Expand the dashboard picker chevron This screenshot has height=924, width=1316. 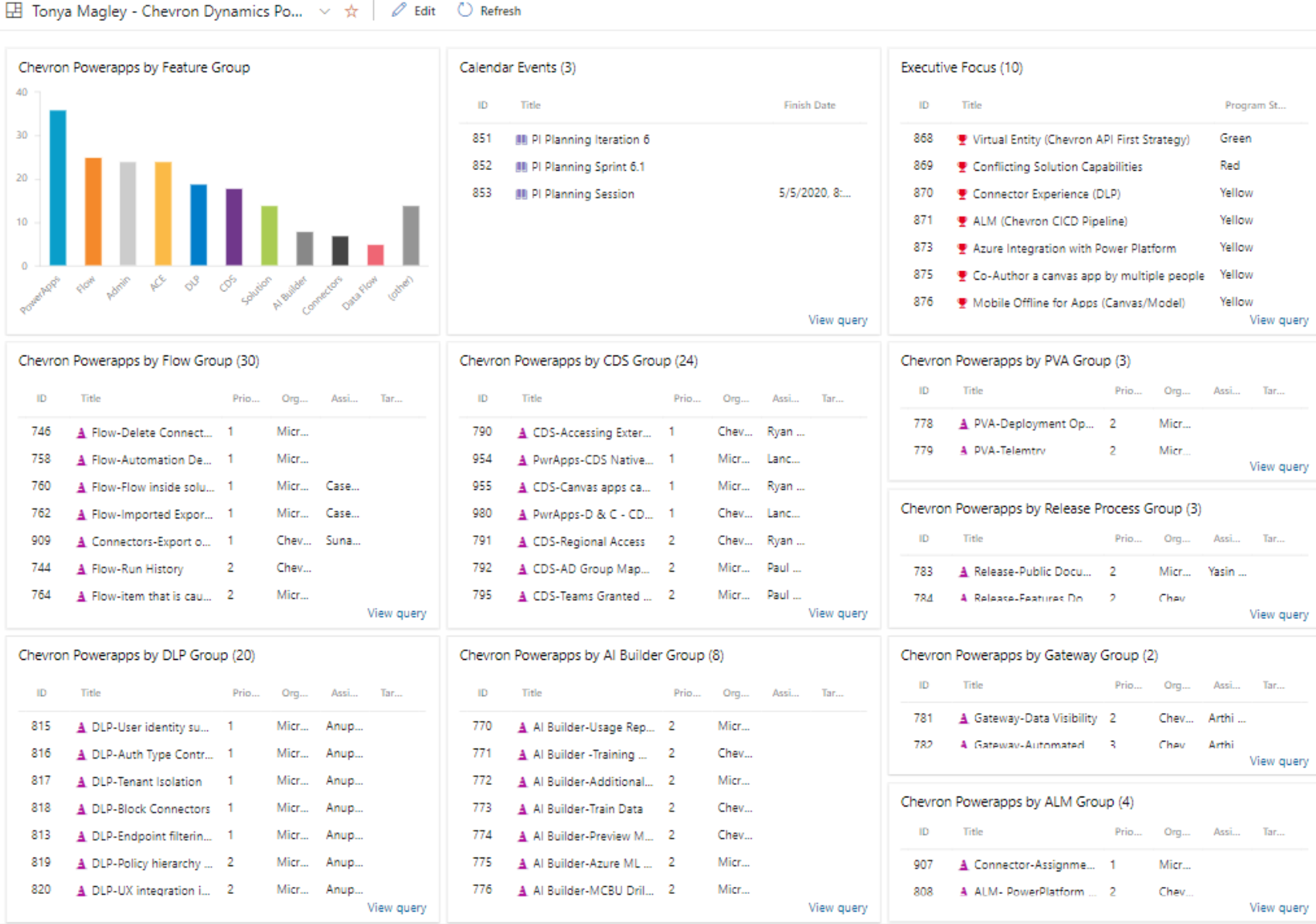(325, 12)
